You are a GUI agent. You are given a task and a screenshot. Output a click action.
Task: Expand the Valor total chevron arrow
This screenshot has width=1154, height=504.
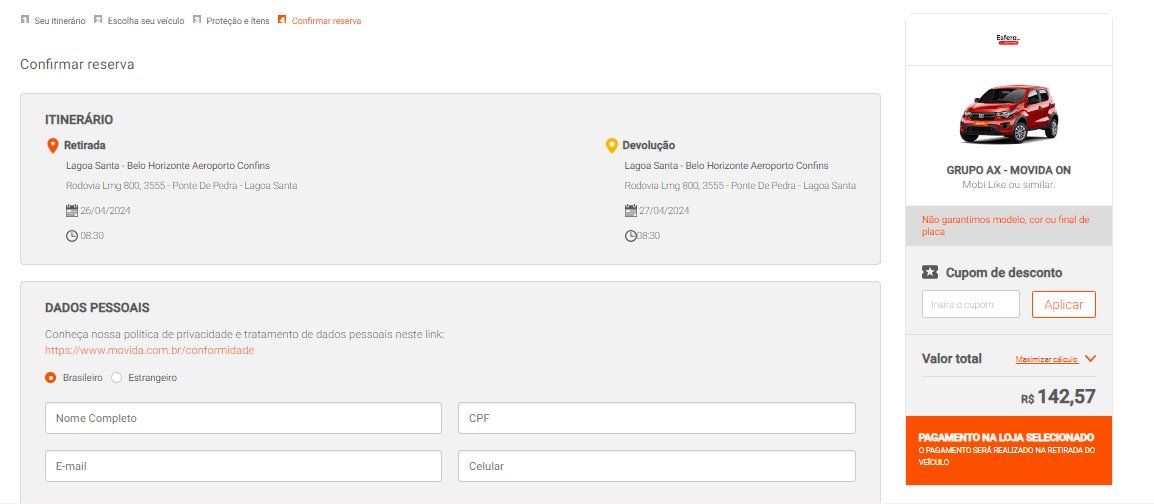pyautogui.click(x=1090, y=359)
